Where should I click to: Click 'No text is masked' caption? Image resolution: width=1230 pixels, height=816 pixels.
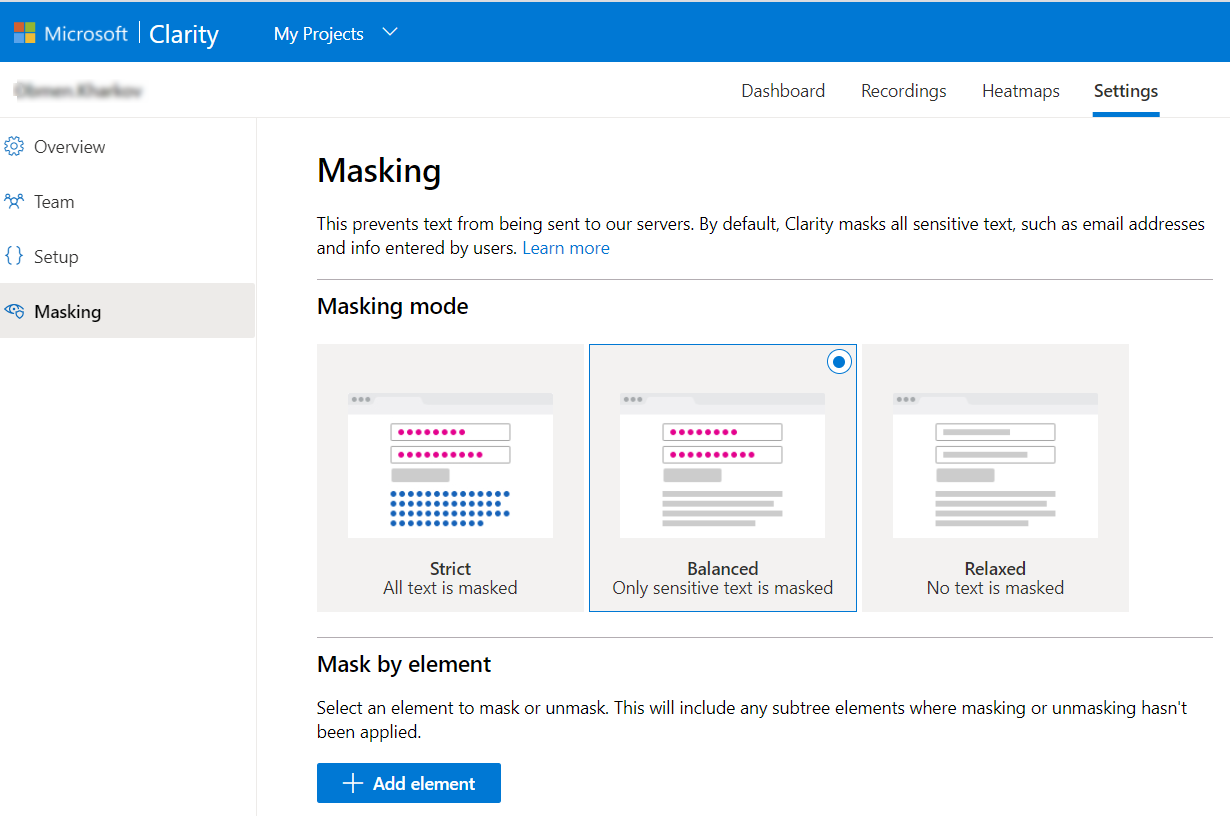(995, 588)
